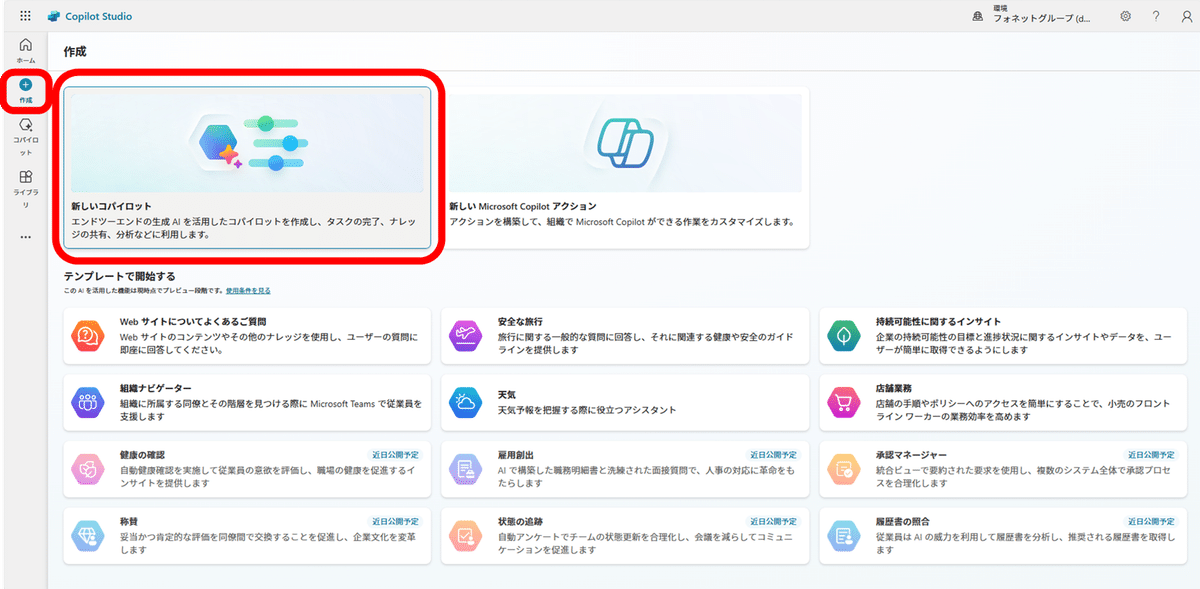Click the 健康の確認 template icon

[x=87, y=469]
